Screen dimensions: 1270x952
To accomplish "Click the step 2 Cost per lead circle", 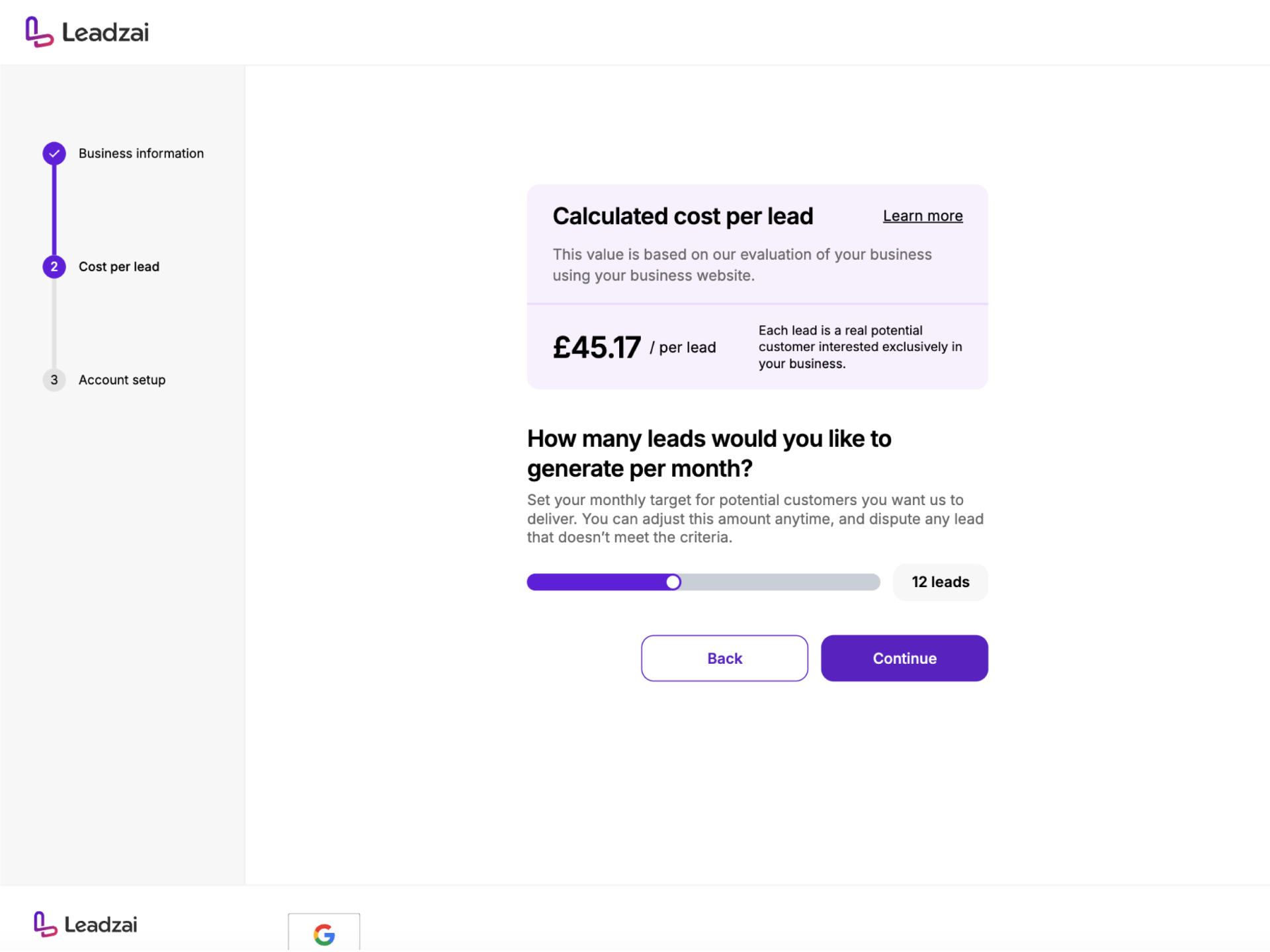I will coord(54,266).
